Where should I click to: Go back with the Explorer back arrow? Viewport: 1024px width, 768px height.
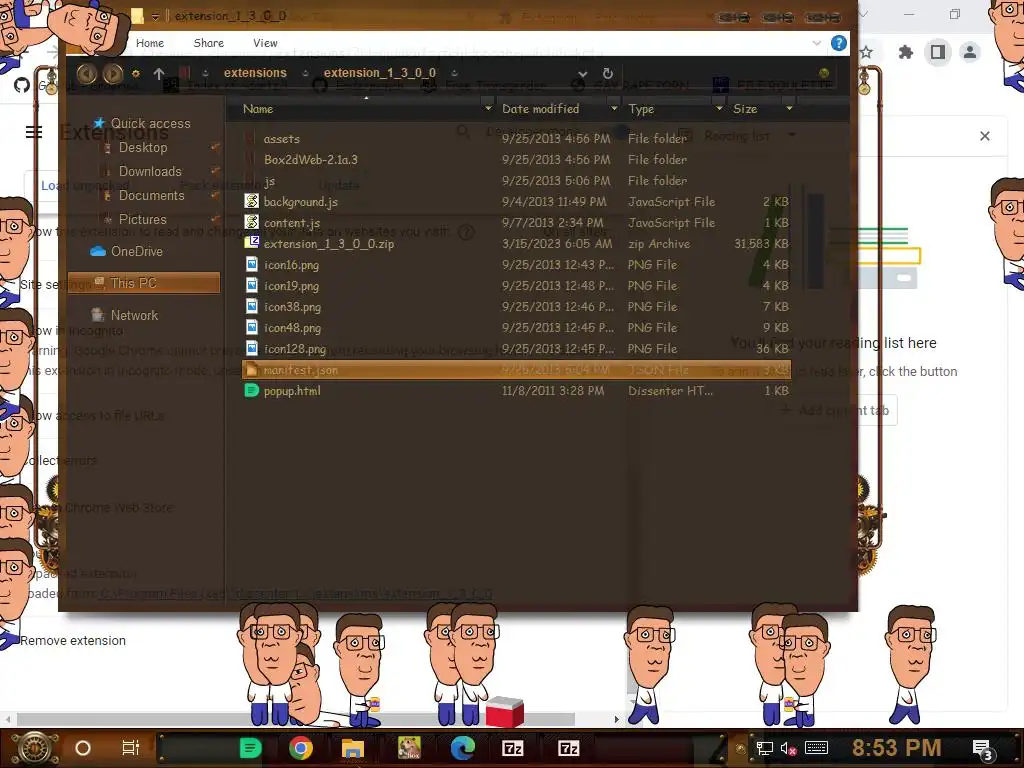(86, 74)
